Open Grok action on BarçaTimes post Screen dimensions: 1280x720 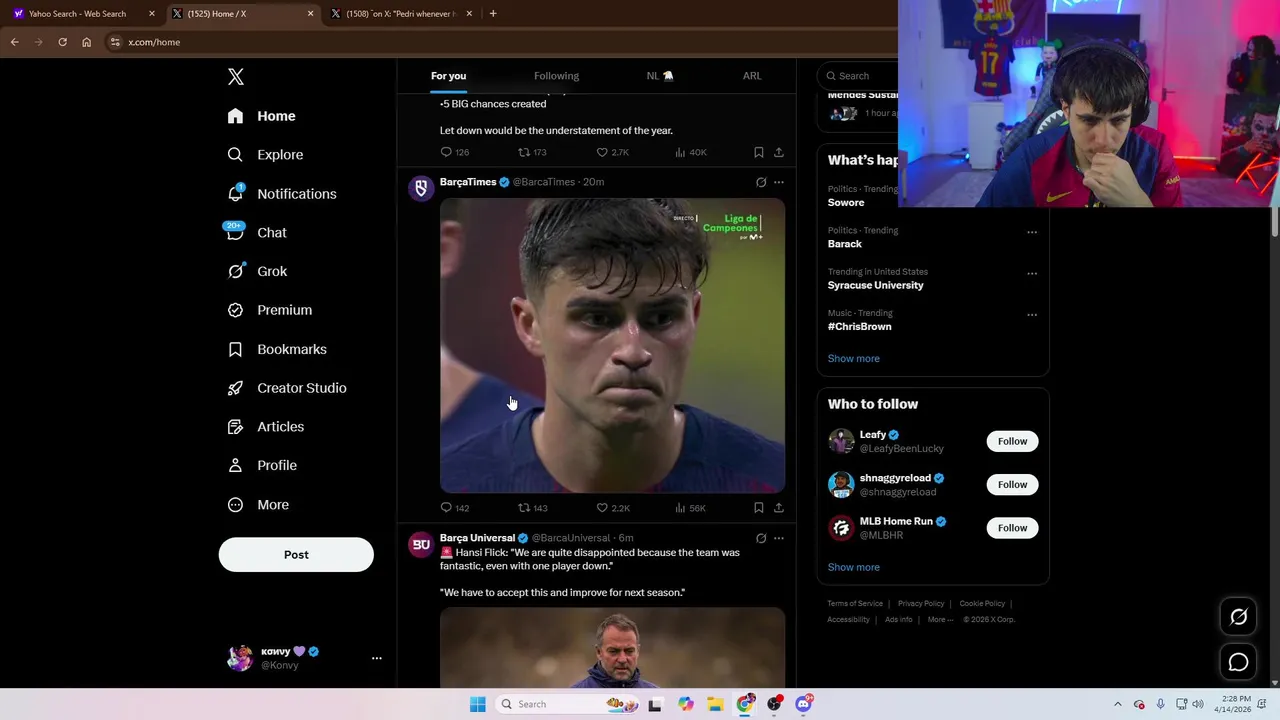pos(761,182)
